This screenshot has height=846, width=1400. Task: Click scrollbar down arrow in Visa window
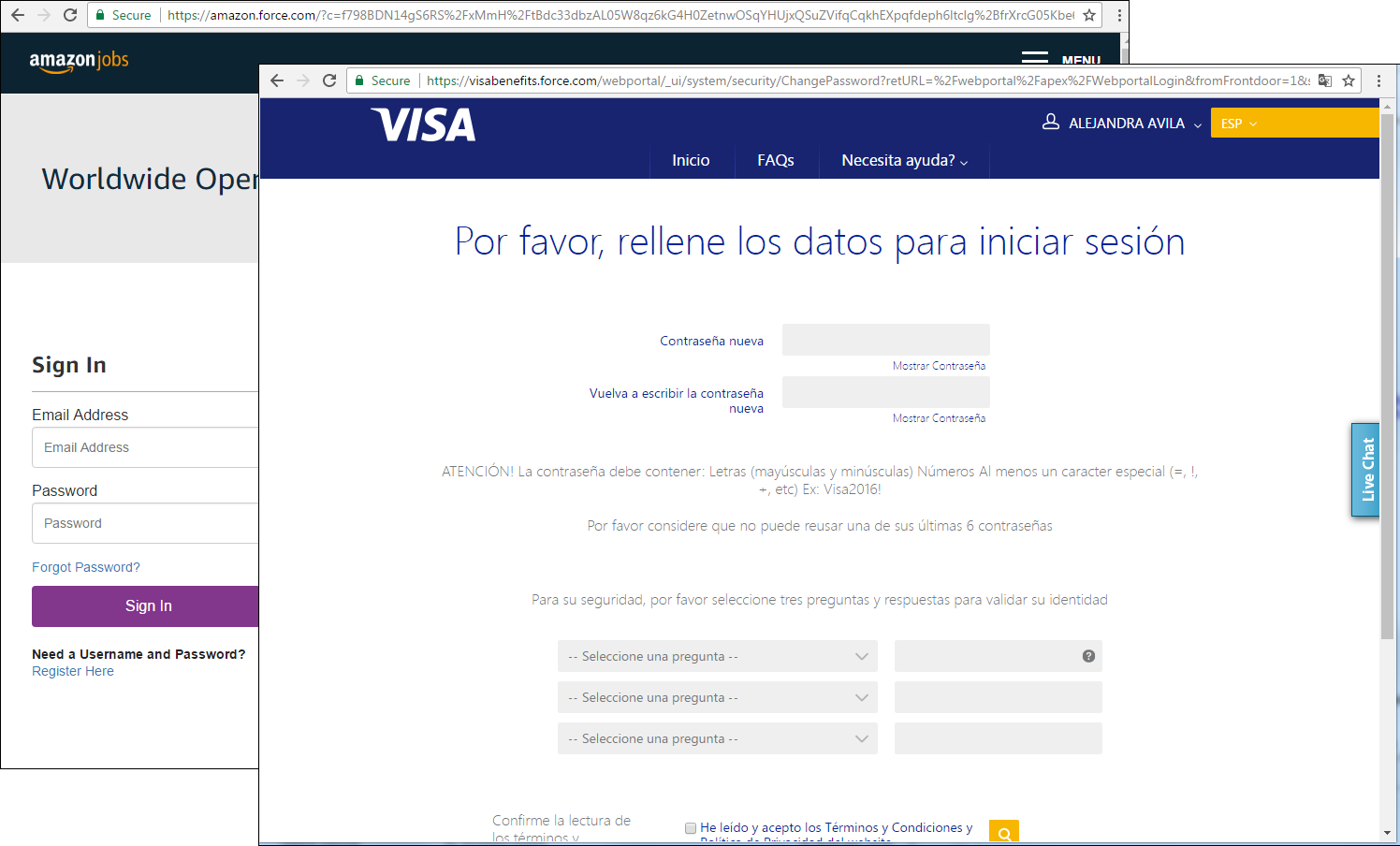[1387, 832]
